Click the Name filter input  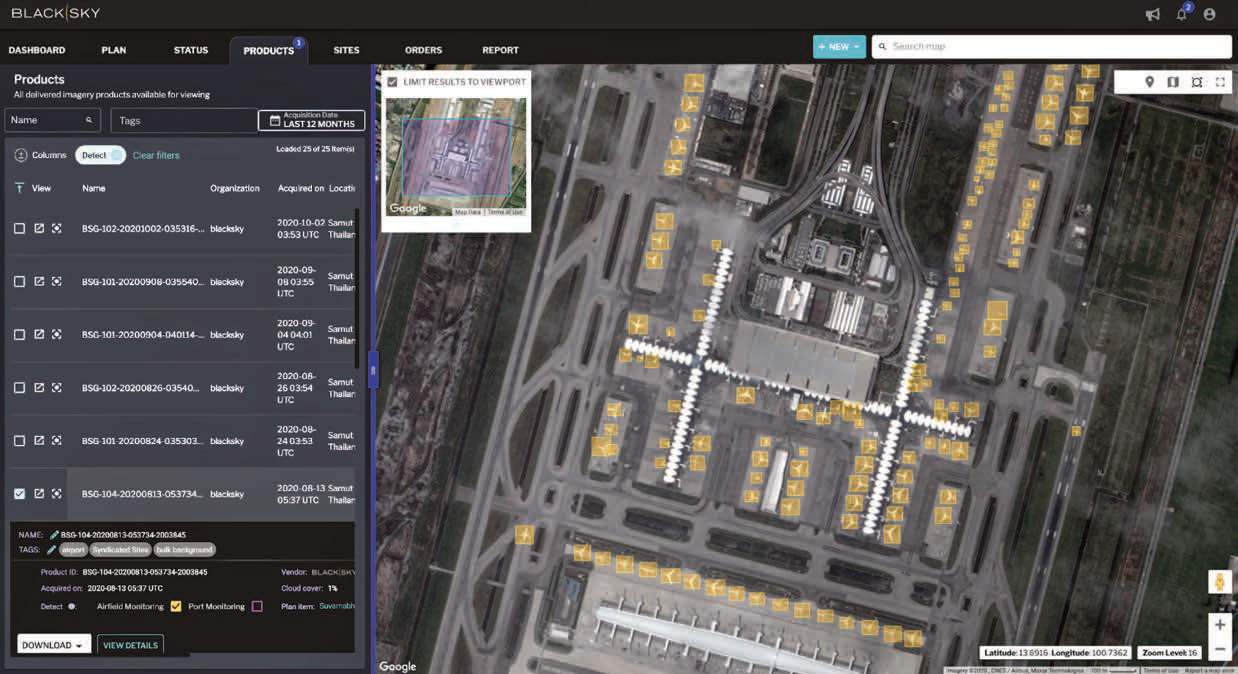[52, 120]
